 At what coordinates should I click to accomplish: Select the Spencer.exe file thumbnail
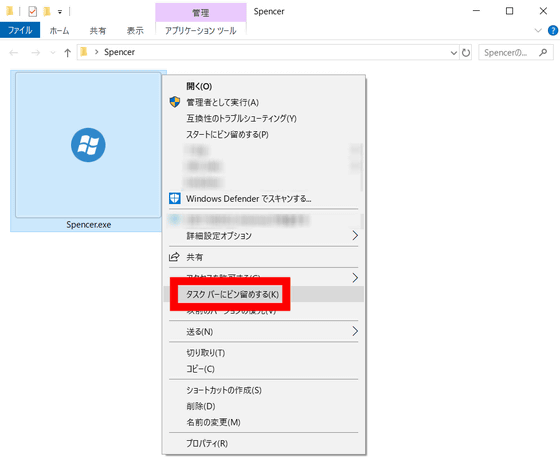click(x=88, y=145)
